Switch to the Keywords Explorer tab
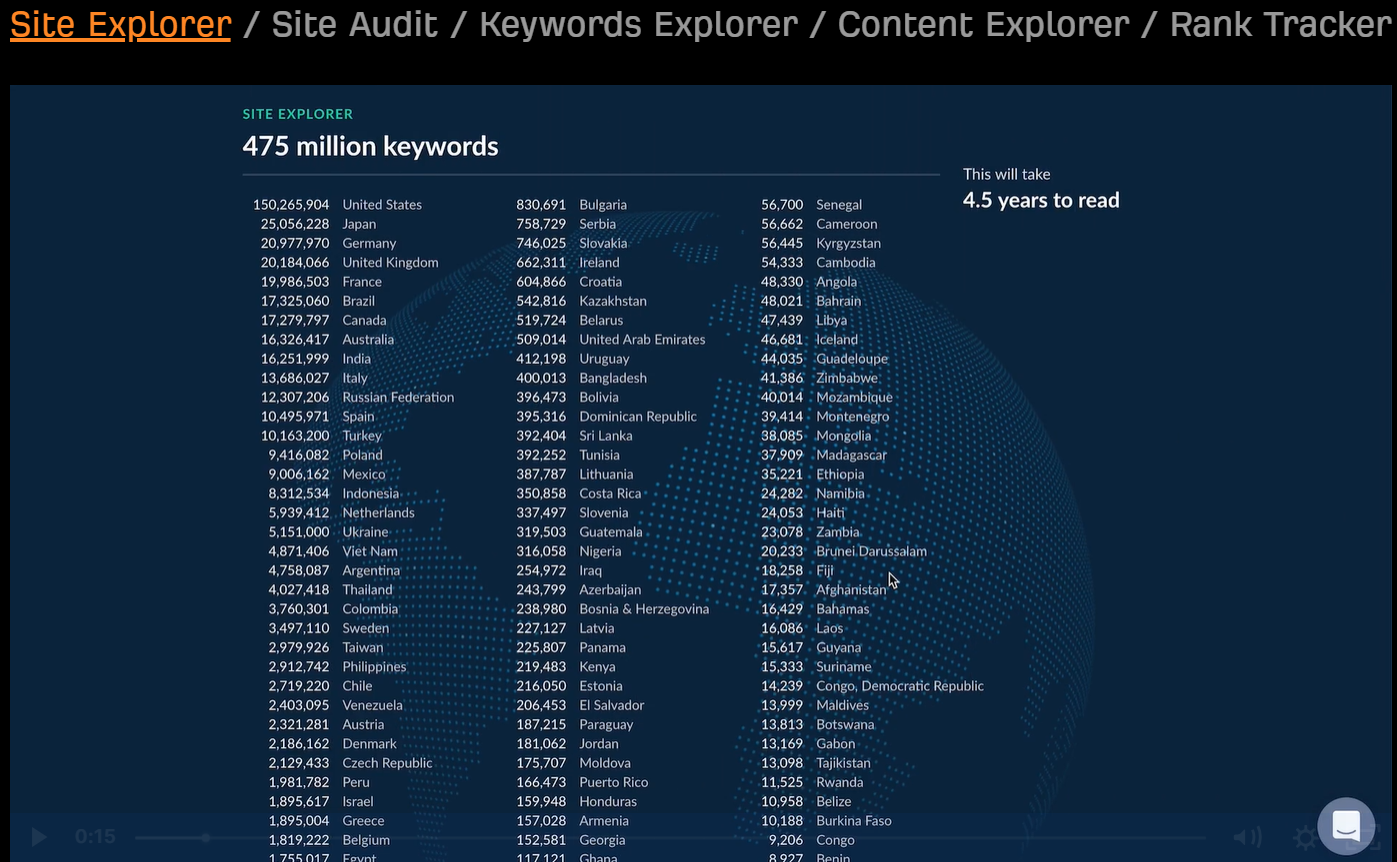Image resolution: width=1397 pixels, height=862 pixels. pyautogui.click(x=639, y=24)
